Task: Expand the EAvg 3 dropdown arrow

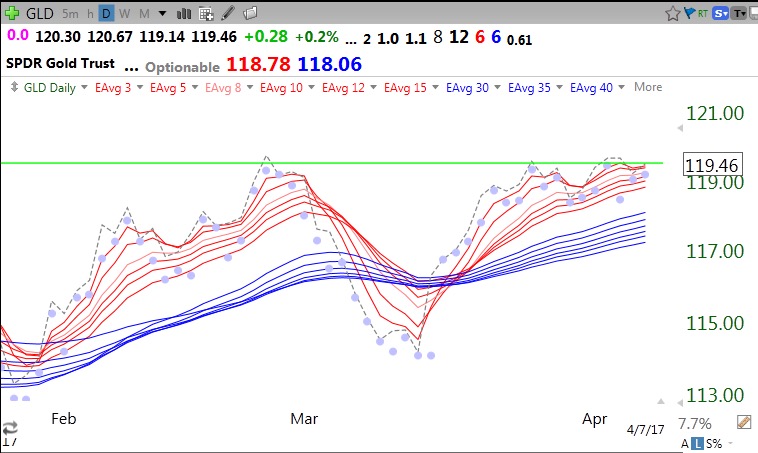Action: click(140, 88)
